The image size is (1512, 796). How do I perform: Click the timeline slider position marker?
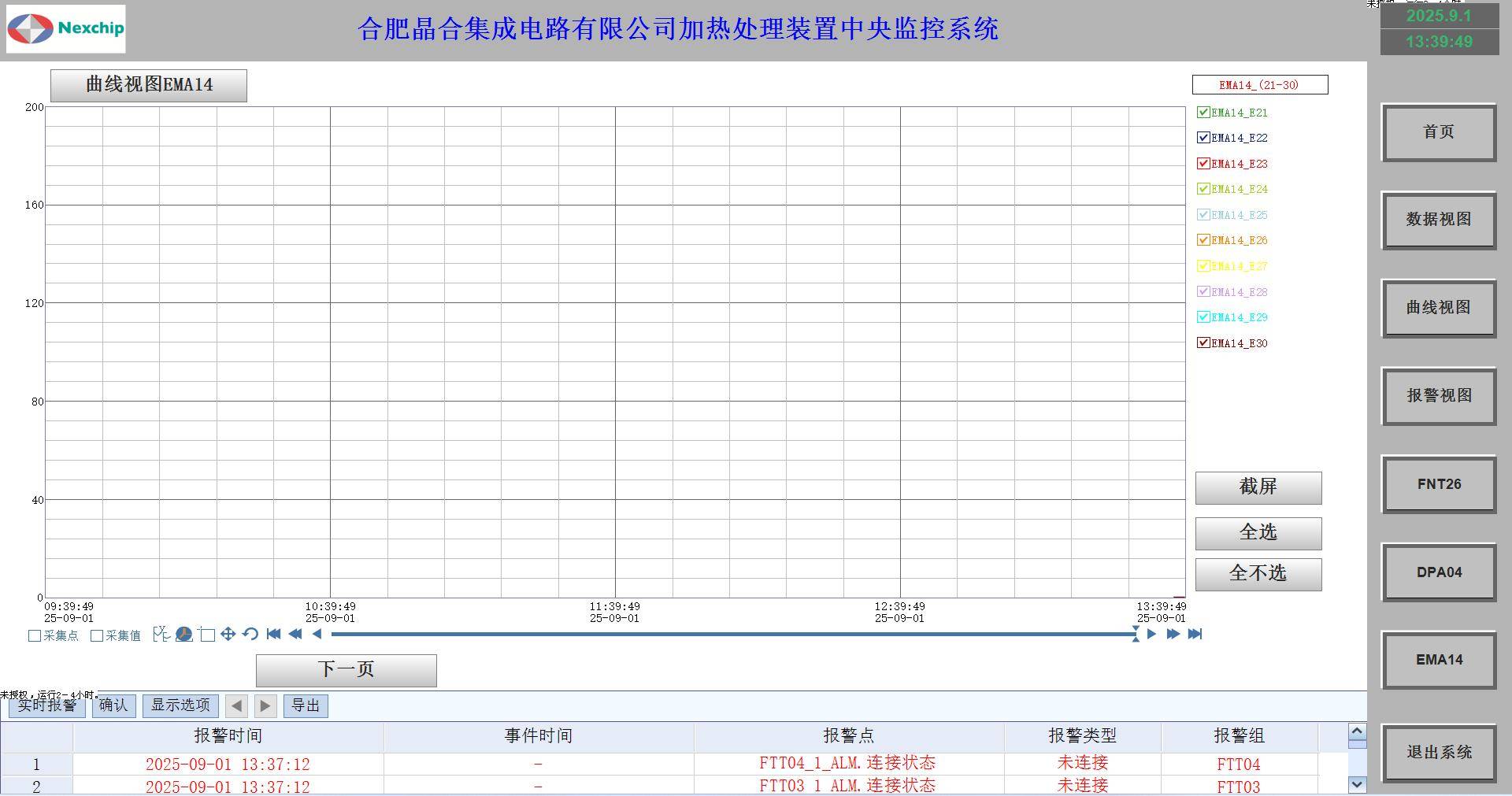(1136, 634)
